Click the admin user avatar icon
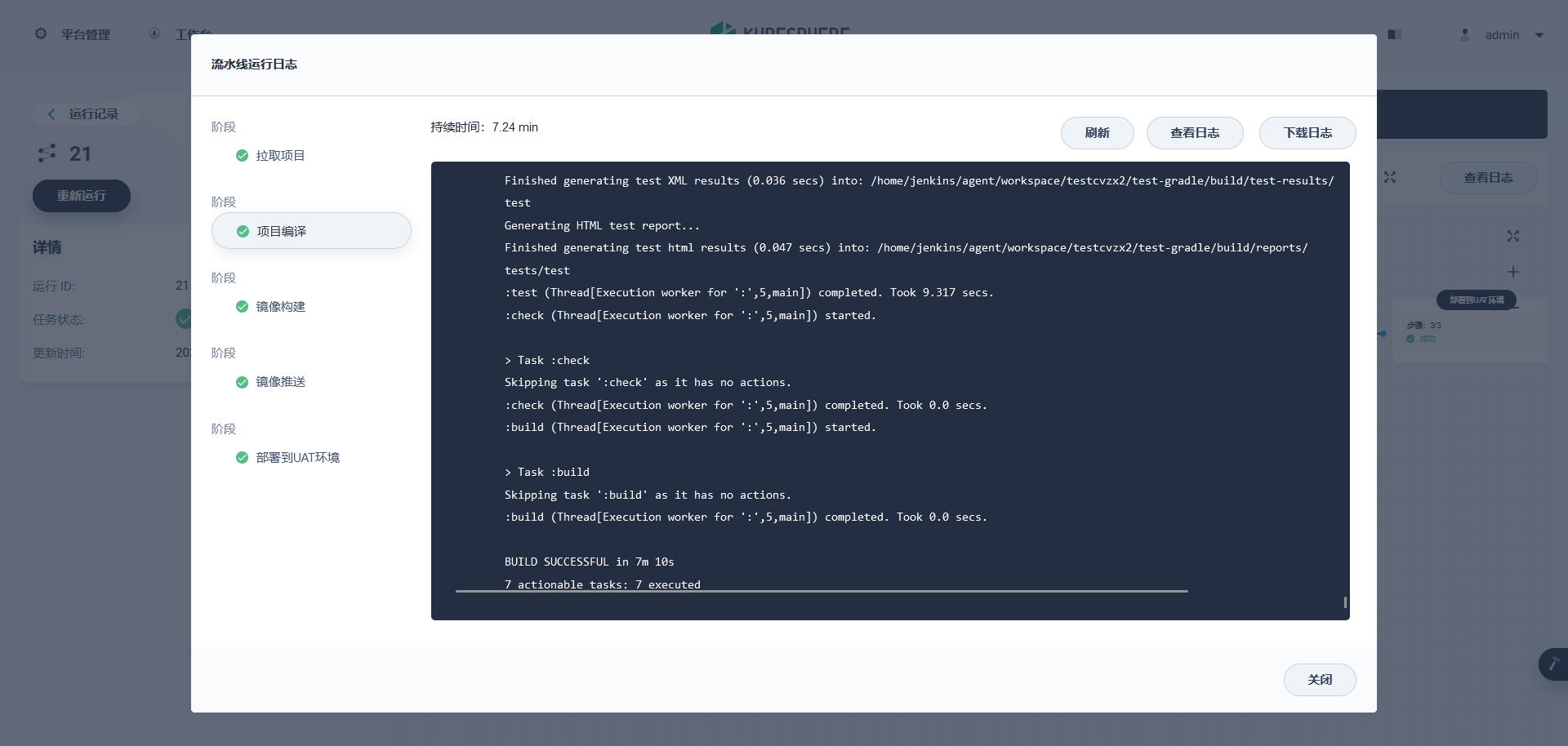Screen dimensions: 1568x746 point(1465,34)
